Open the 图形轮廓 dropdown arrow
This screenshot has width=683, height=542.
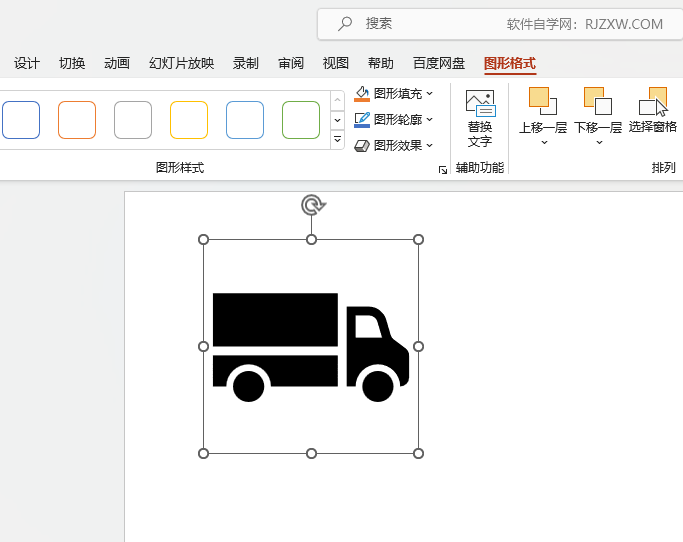pos(429,119)
